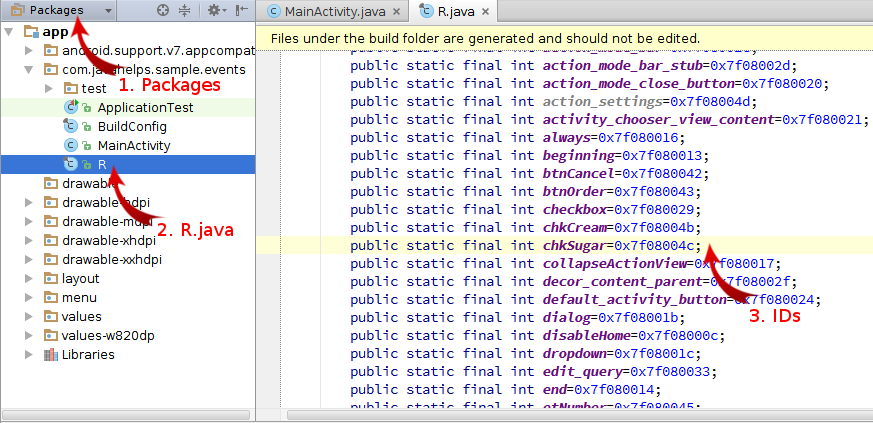Expand the menu folder
The image size is (873, 423).
29,298
